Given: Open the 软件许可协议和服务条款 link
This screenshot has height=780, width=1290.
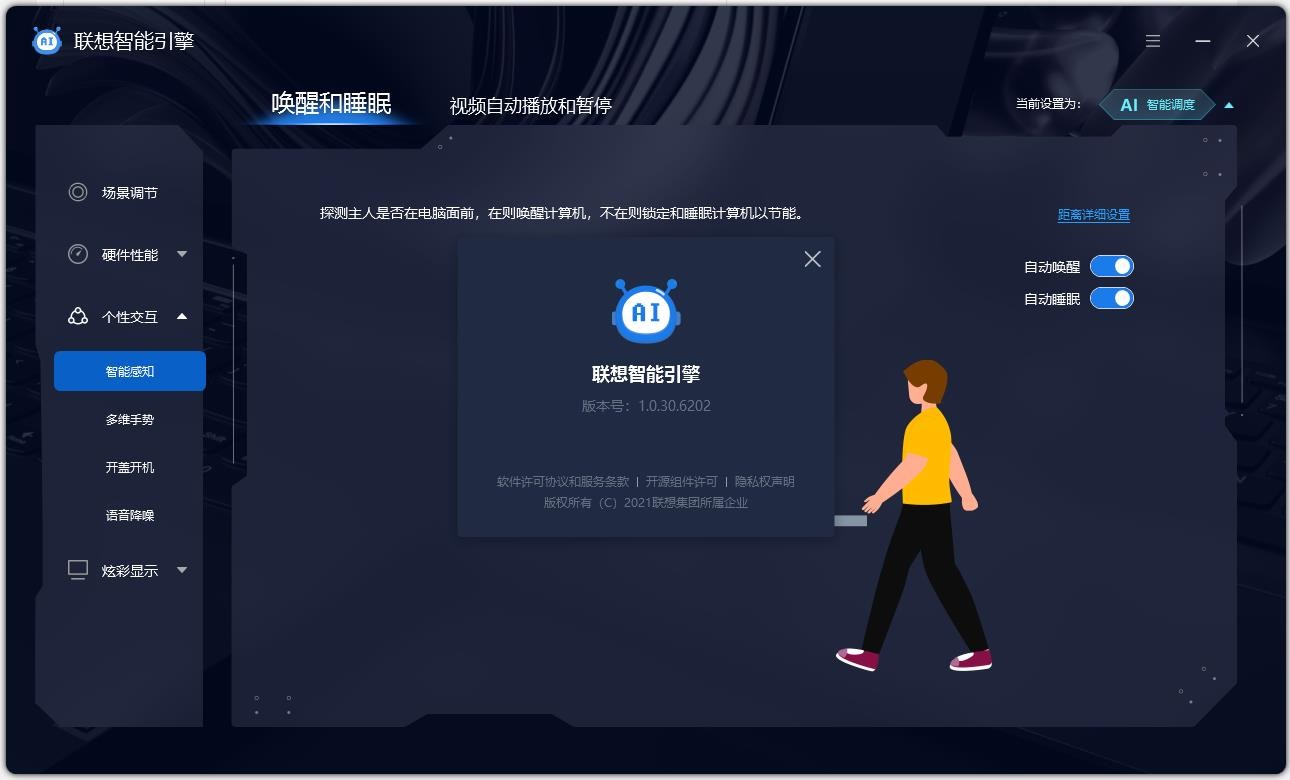Looking at the screenshot, I should 563,481.
